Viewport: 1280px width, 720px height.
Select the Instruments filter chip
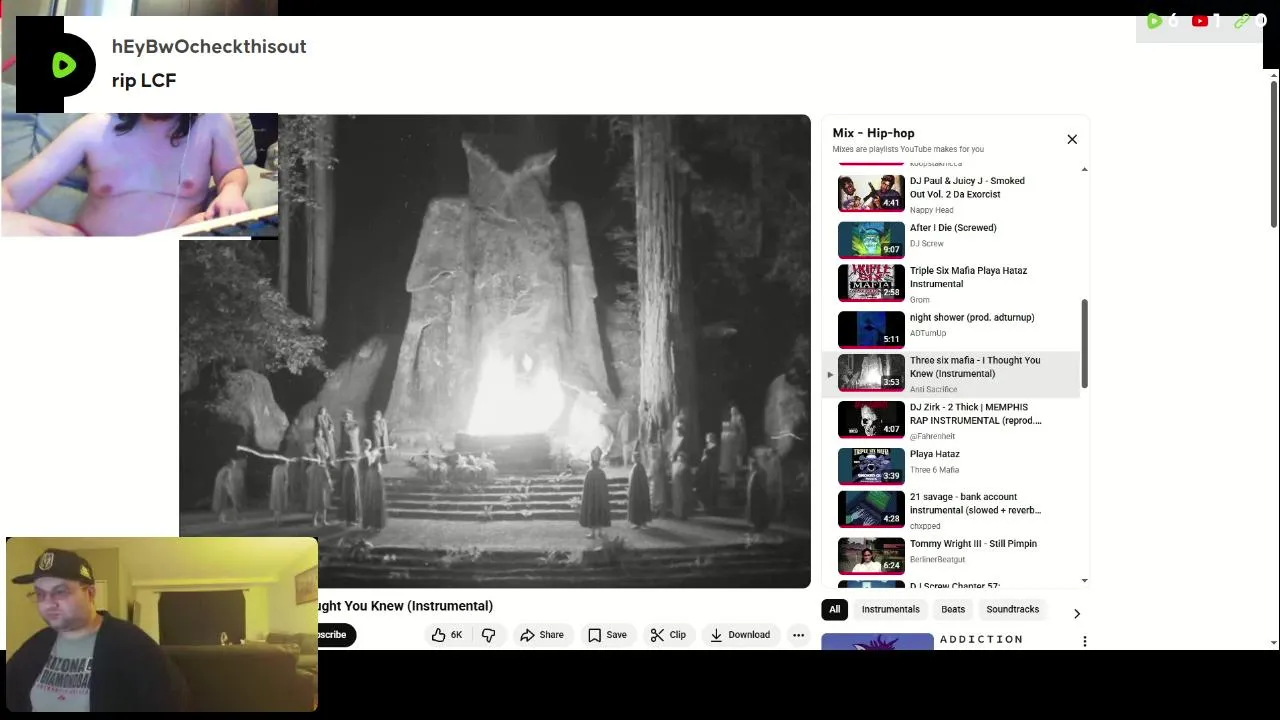890,609
